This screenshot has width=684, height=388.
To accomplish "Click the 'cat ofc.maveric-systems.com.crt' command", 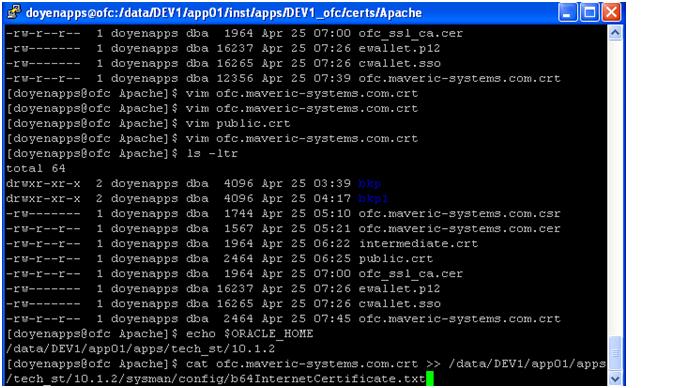I will coord(302,364).
